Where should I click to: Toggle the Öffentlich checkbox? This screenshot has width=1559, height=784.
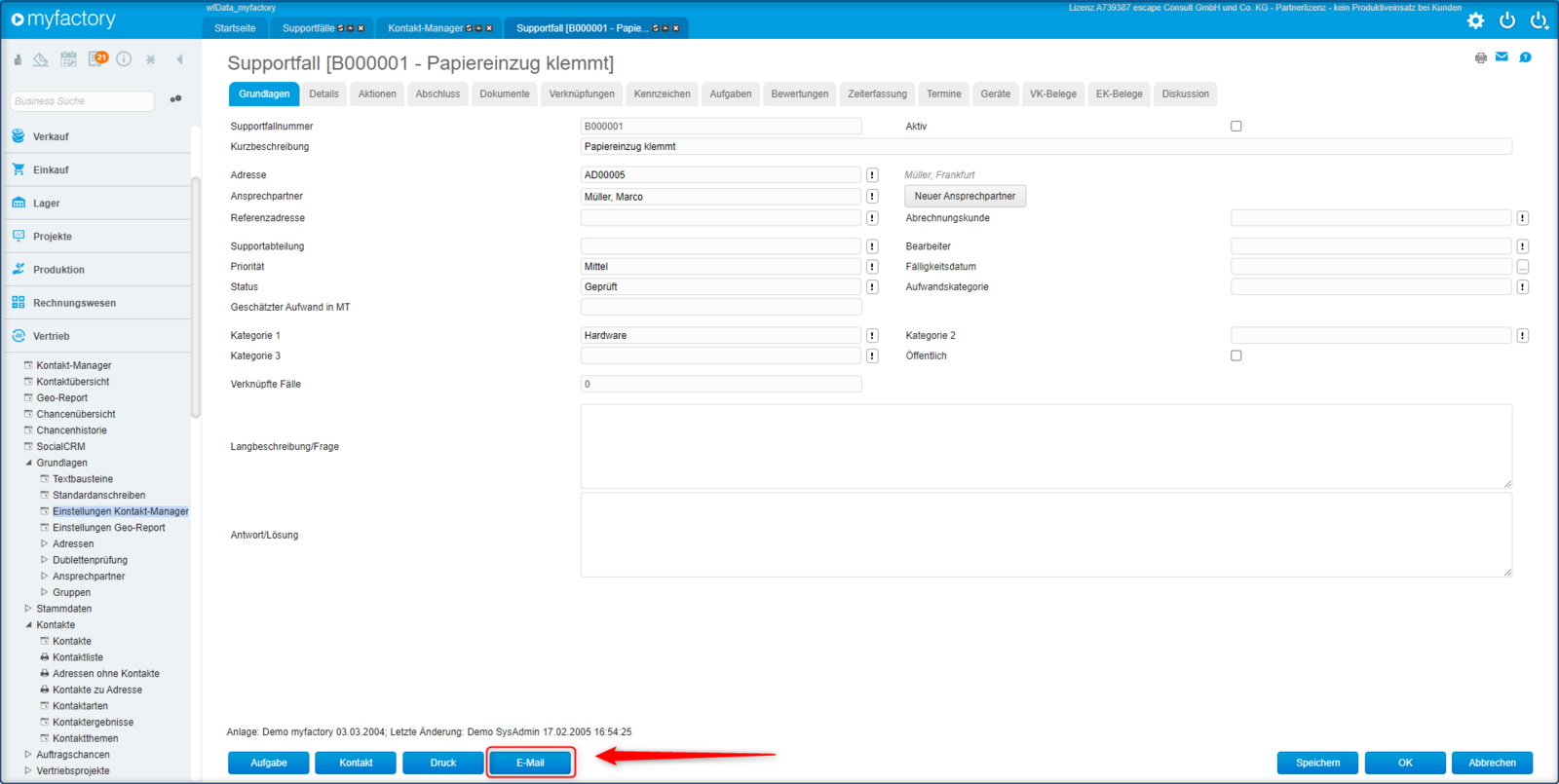[x=1236, y=356]
